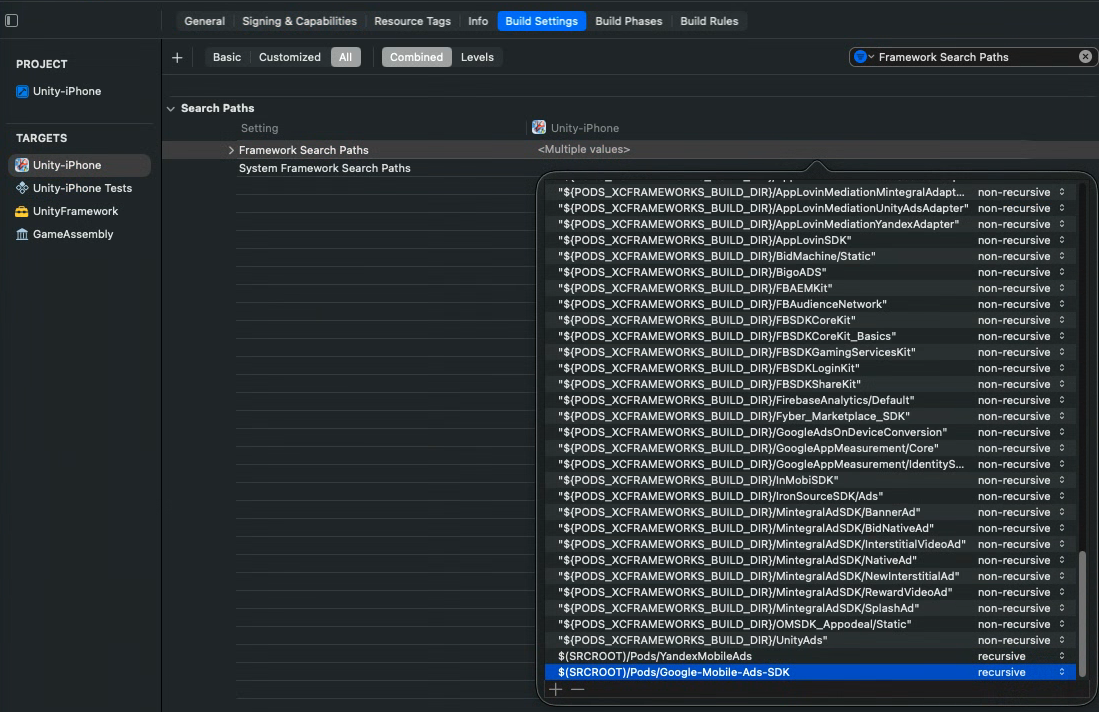The image size is (1099, 712).
Task: Select the MintegralAdSDK/NativeAd path row
Action: pos(810,560)
